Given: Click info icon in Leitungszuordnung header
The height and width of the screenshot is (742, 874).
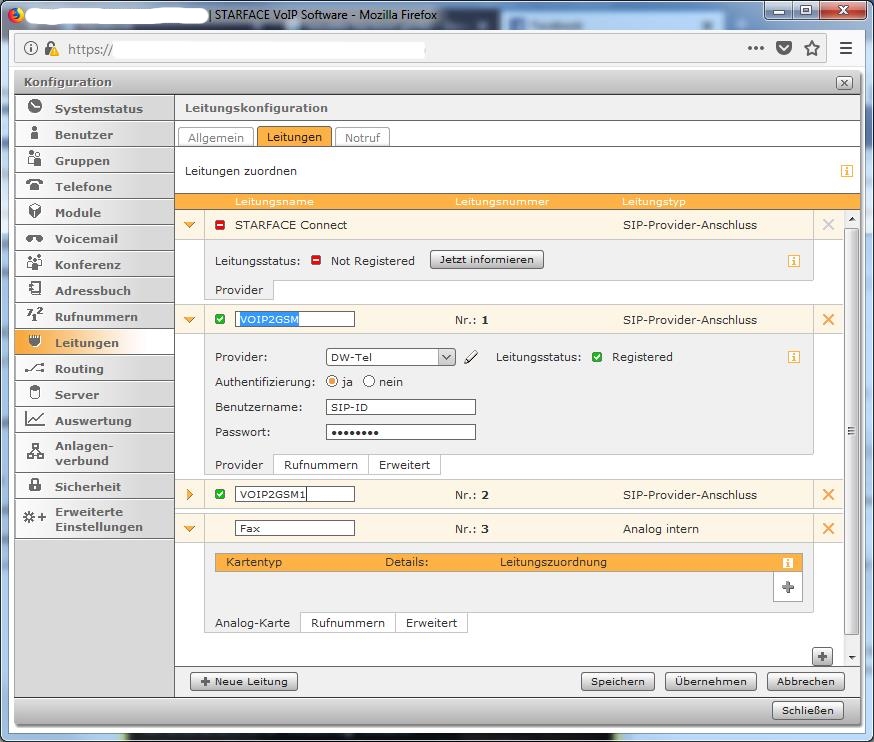Looking at the screenshot, I should coord(788,563).
